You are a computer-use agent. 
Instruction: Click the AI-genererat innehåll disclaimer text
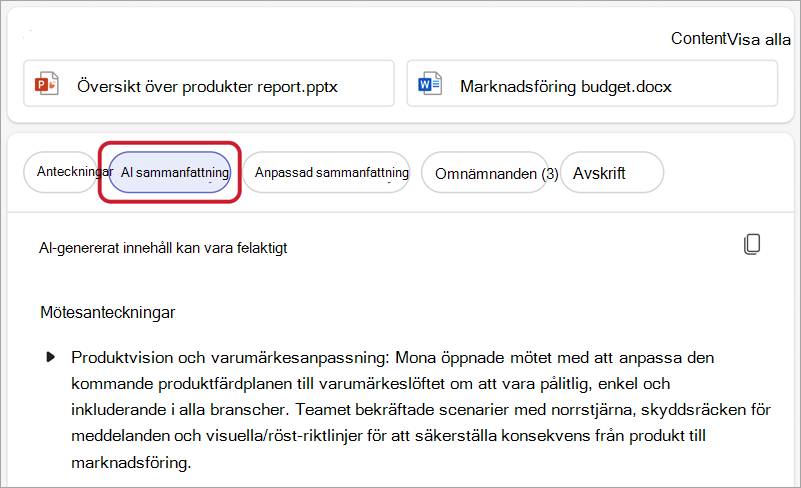tap(163, 248)
